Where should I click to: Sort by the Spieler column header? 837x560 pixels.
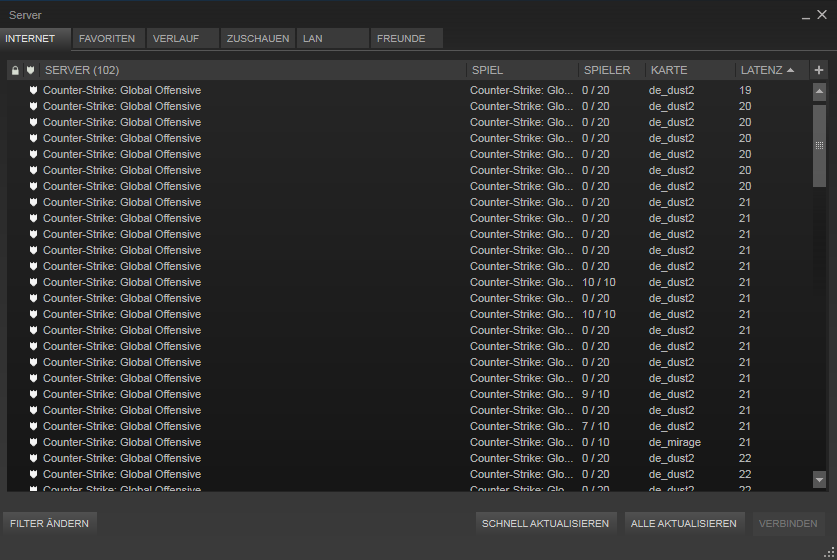pyautogui.click(x=612, y=70)
